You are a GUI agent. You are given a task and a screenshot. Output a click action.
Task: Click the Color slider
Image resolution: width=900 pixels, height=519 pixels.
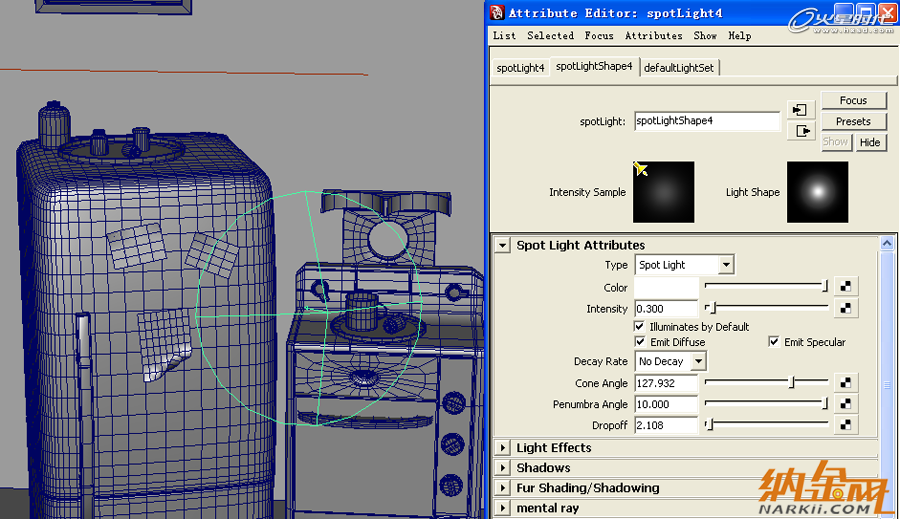coord(766,286)
